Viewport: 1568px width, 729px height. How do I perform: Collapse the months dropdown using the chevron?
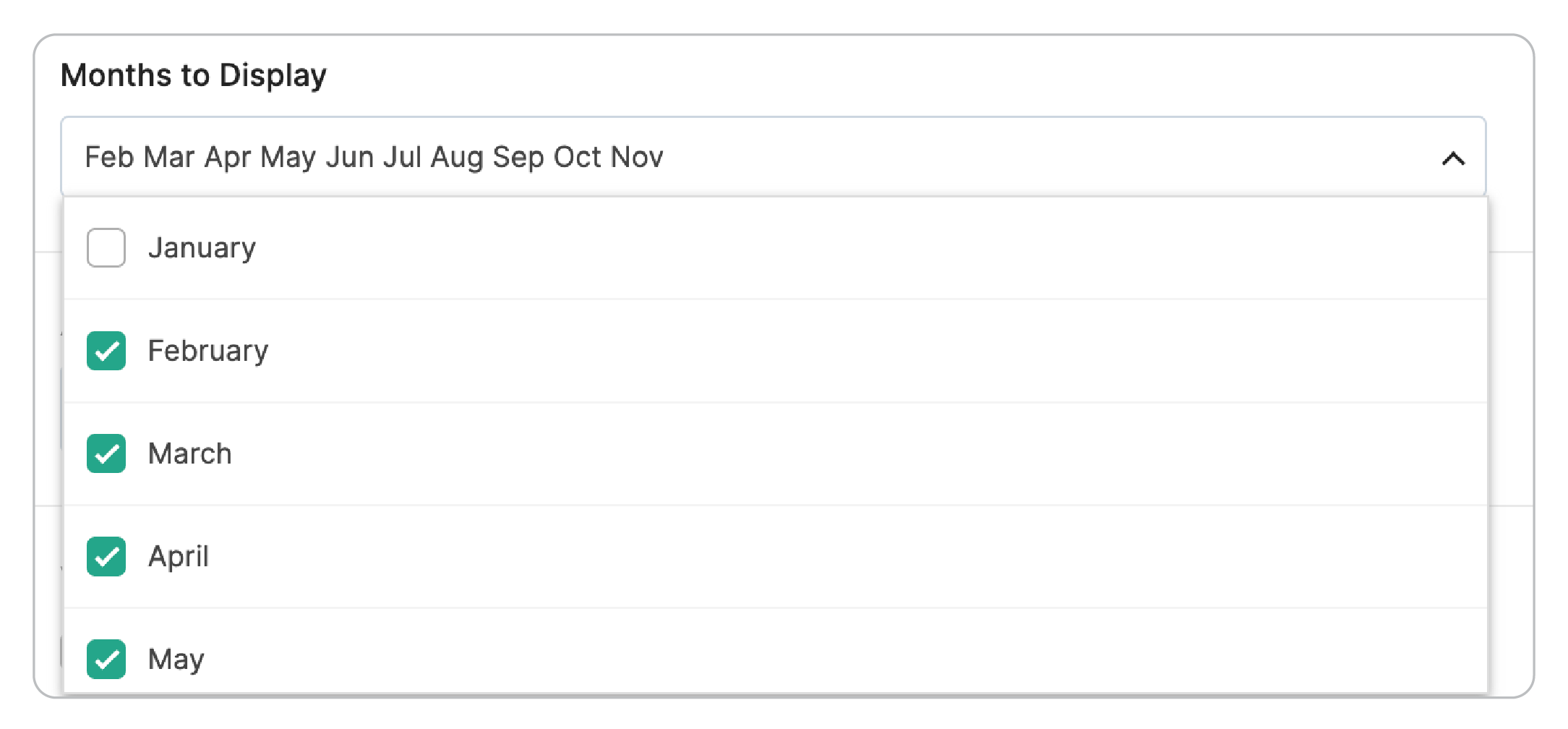1452,158
